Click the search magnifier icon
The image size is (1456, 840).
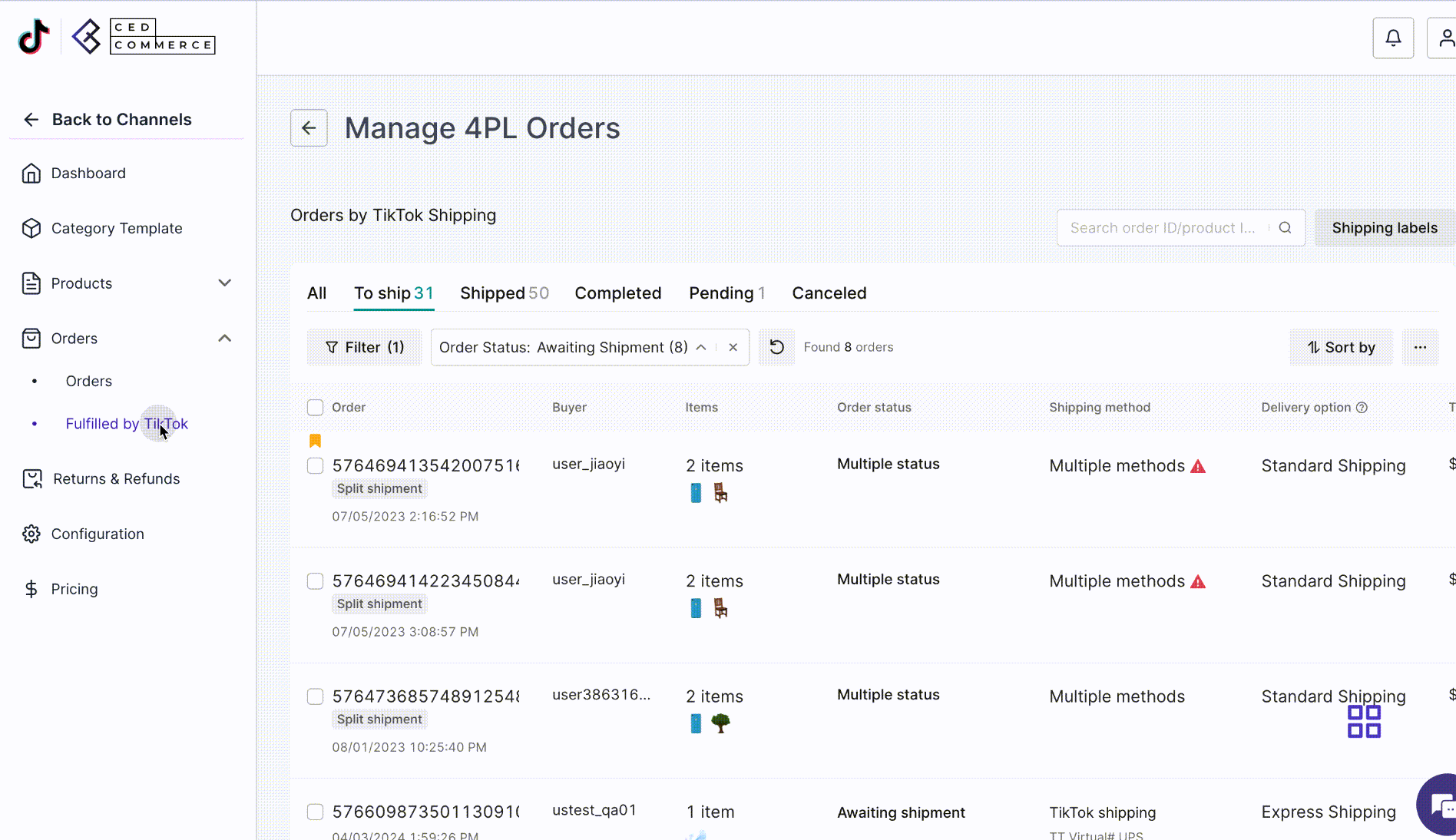[x=1285, y=228]
